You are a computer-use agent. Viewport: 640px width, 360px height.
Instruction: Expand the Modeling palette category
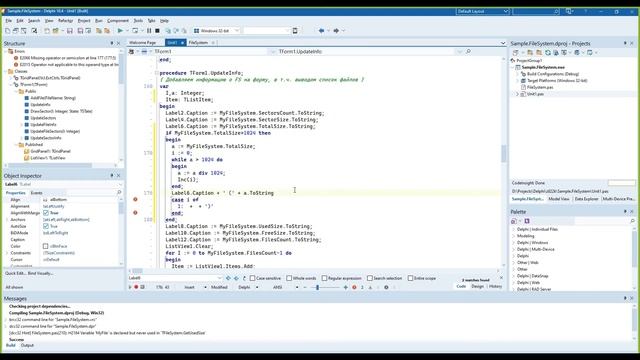(x=514, y=236)
